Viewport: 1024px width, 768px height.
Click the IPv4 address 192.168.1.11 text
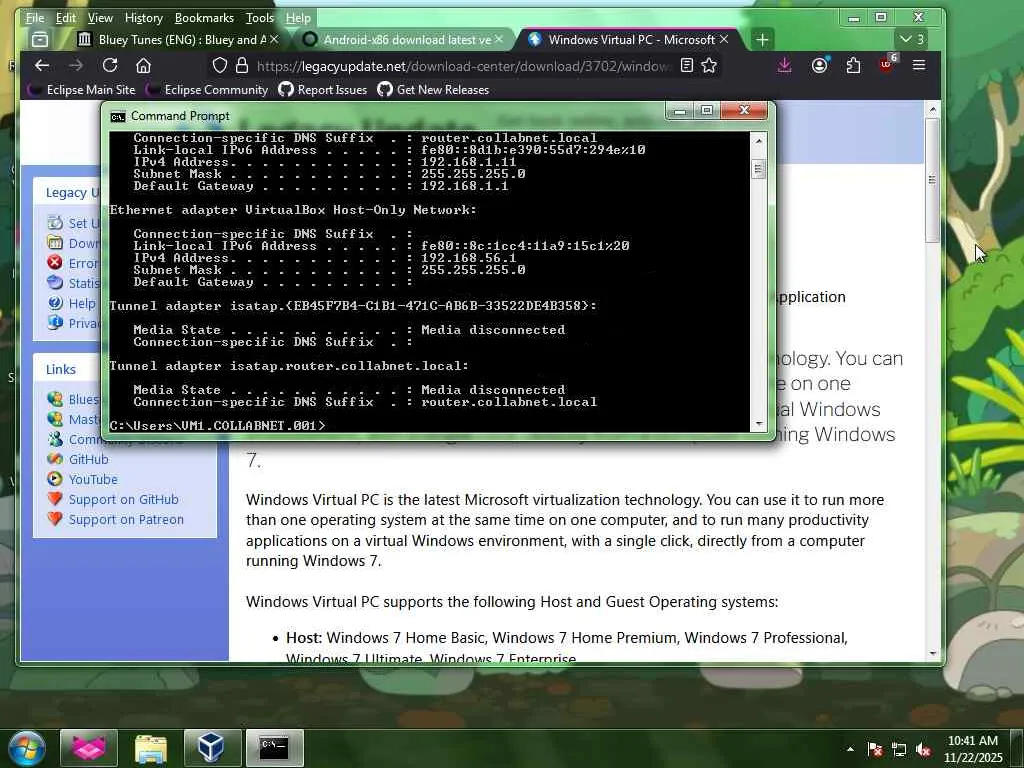click(468, 162)
